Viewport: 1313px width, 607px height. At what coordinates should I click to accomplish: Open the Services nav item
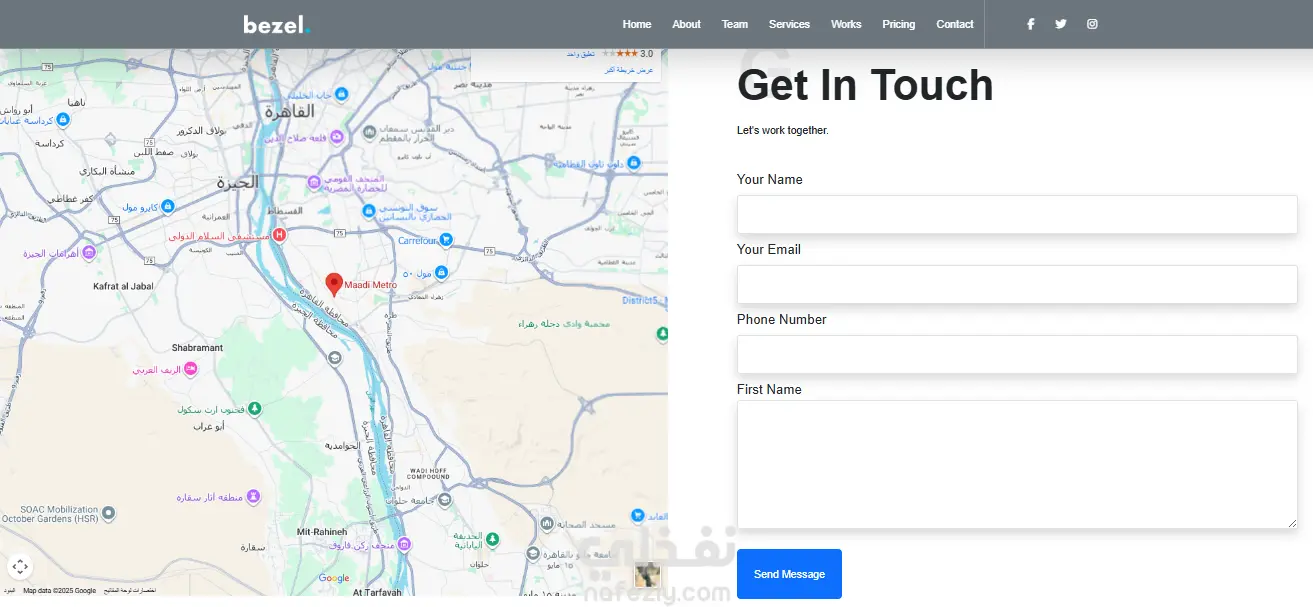point(789,24)
